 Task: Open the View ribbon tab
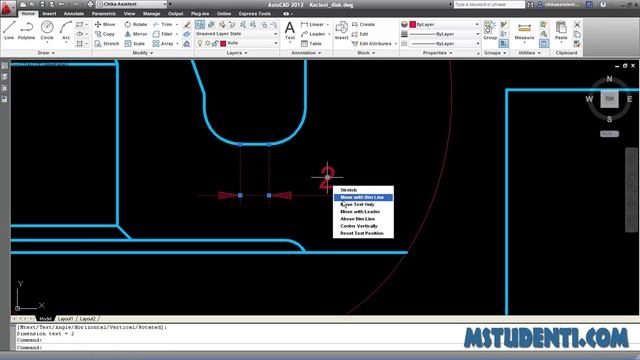[129, 14]
